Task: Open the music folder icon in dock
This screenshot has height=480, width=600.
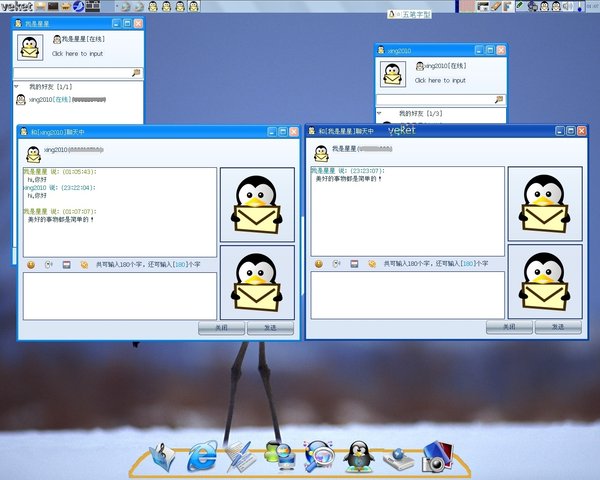Action: click(x=162, y=457)
